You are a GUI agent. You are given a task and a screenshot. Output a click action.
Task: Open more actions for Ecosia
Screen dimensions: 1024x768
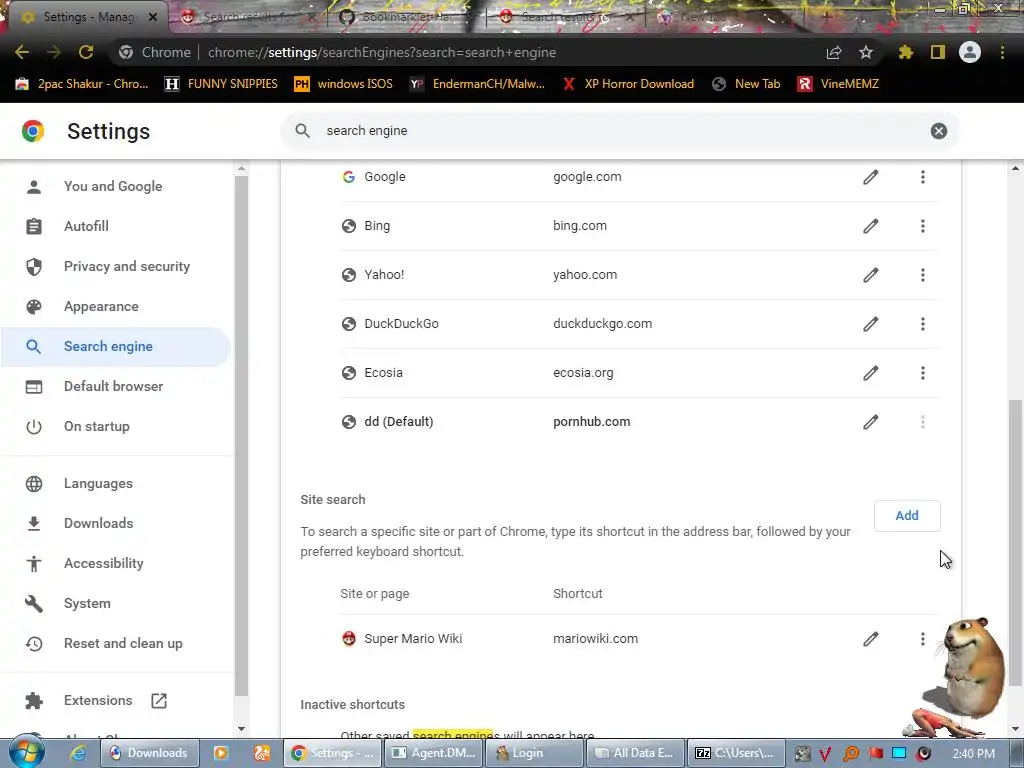923,373
